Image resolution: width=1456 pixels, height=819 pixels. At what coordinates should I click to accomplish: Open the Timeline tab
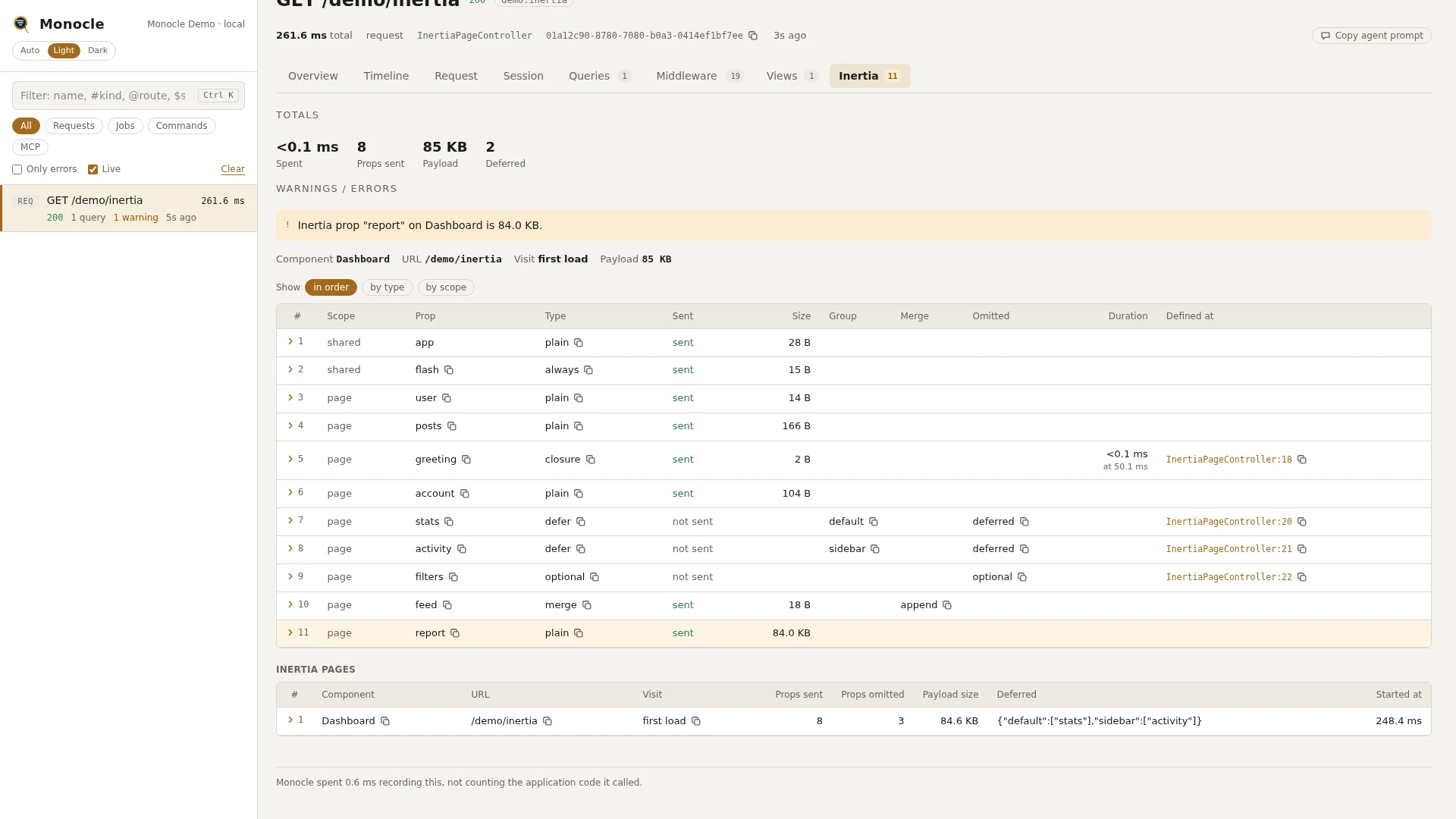click(x=386, y=76)
